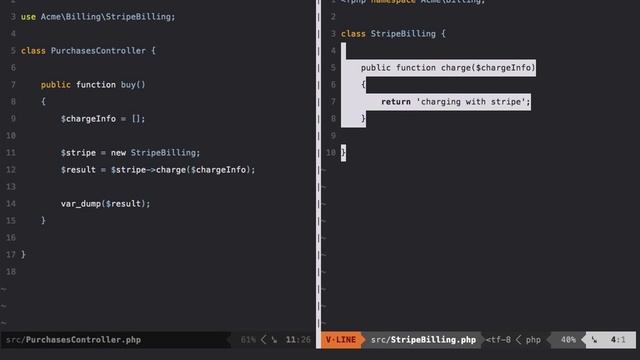Screen dimensions: 640x360
Task: Click line number 18 in left pane
Action: (11, 272)
